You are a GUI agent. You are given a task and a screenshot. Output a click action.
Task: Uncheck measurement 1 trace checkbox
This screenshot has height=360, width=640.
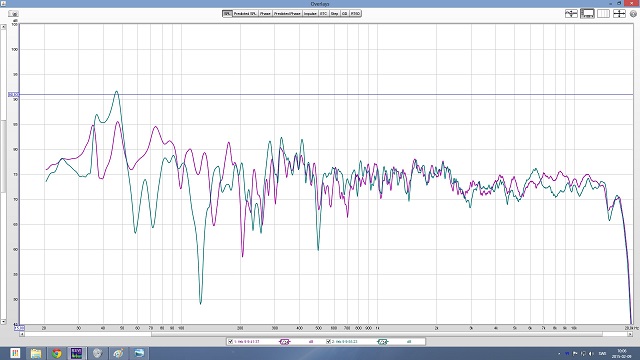coord(231,342)
